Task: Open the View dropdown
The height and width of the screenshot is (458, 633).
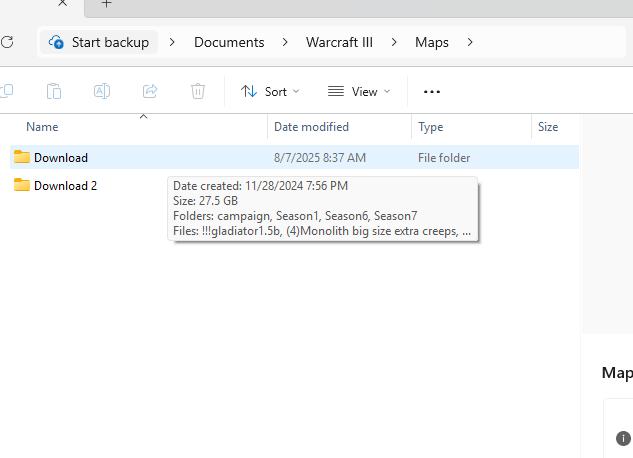Action: (x=359, y=92)
